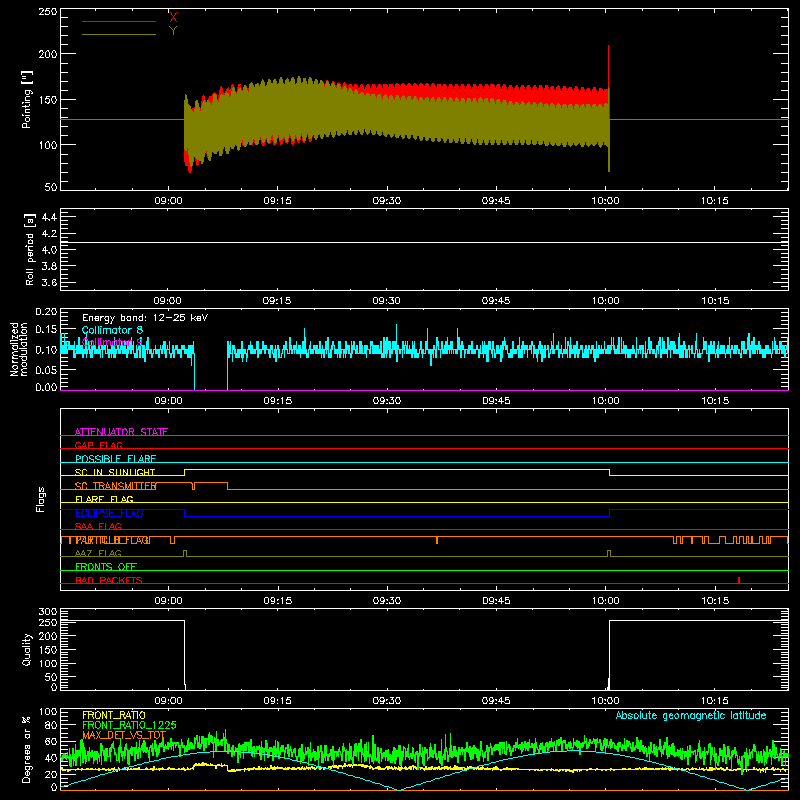Click the 0.05 tick on the modulation axis
The image size is (800, 800).
click(x=47, y=369)
